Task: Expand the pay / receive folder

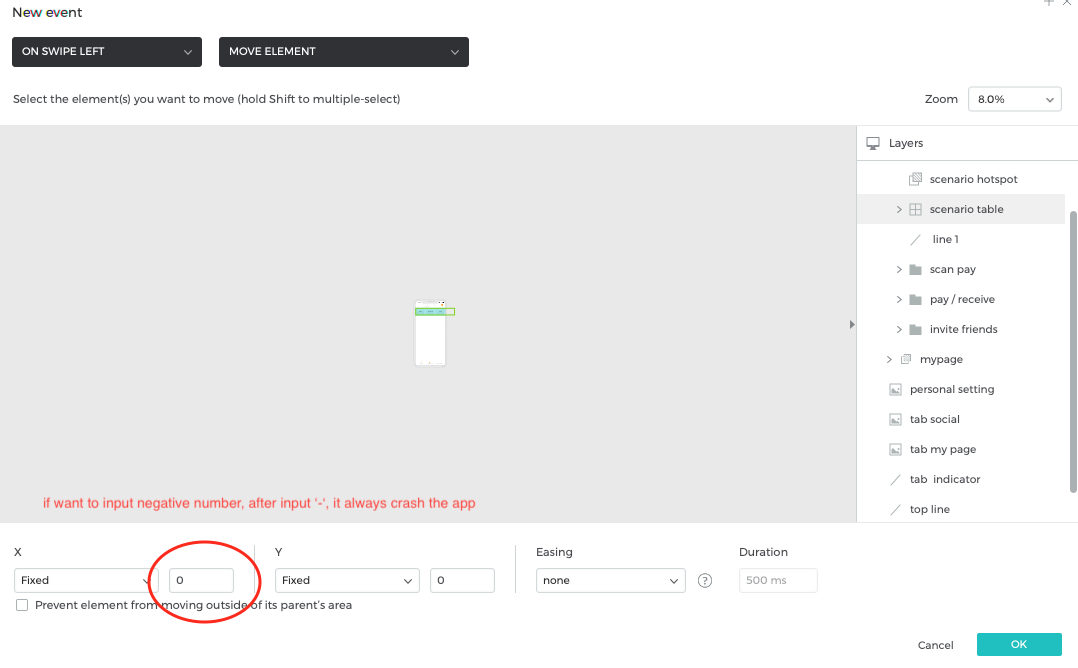Action: click(899, 299)
